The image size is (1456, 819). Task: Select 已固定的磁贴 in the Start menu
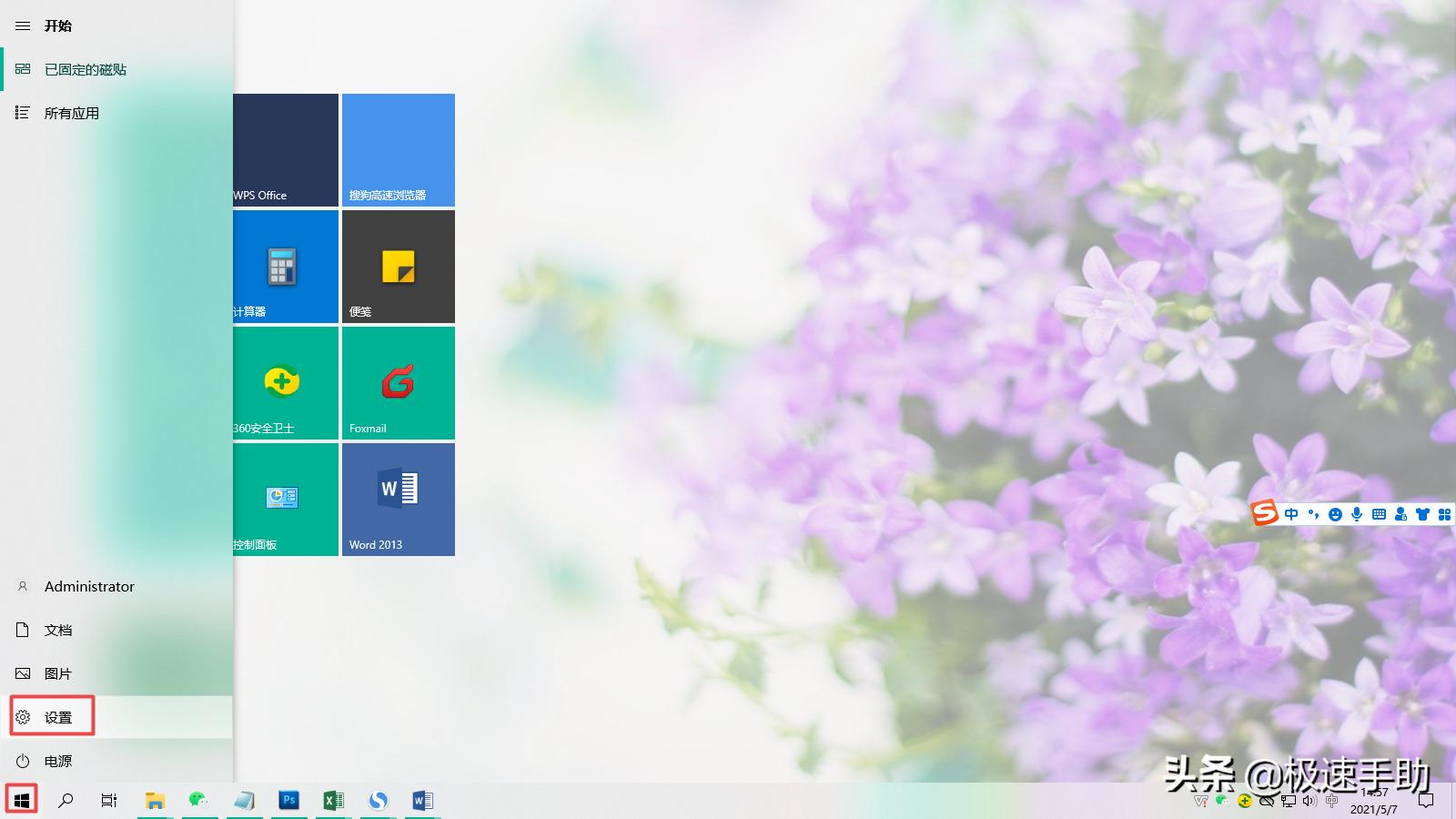coord(86,69)
